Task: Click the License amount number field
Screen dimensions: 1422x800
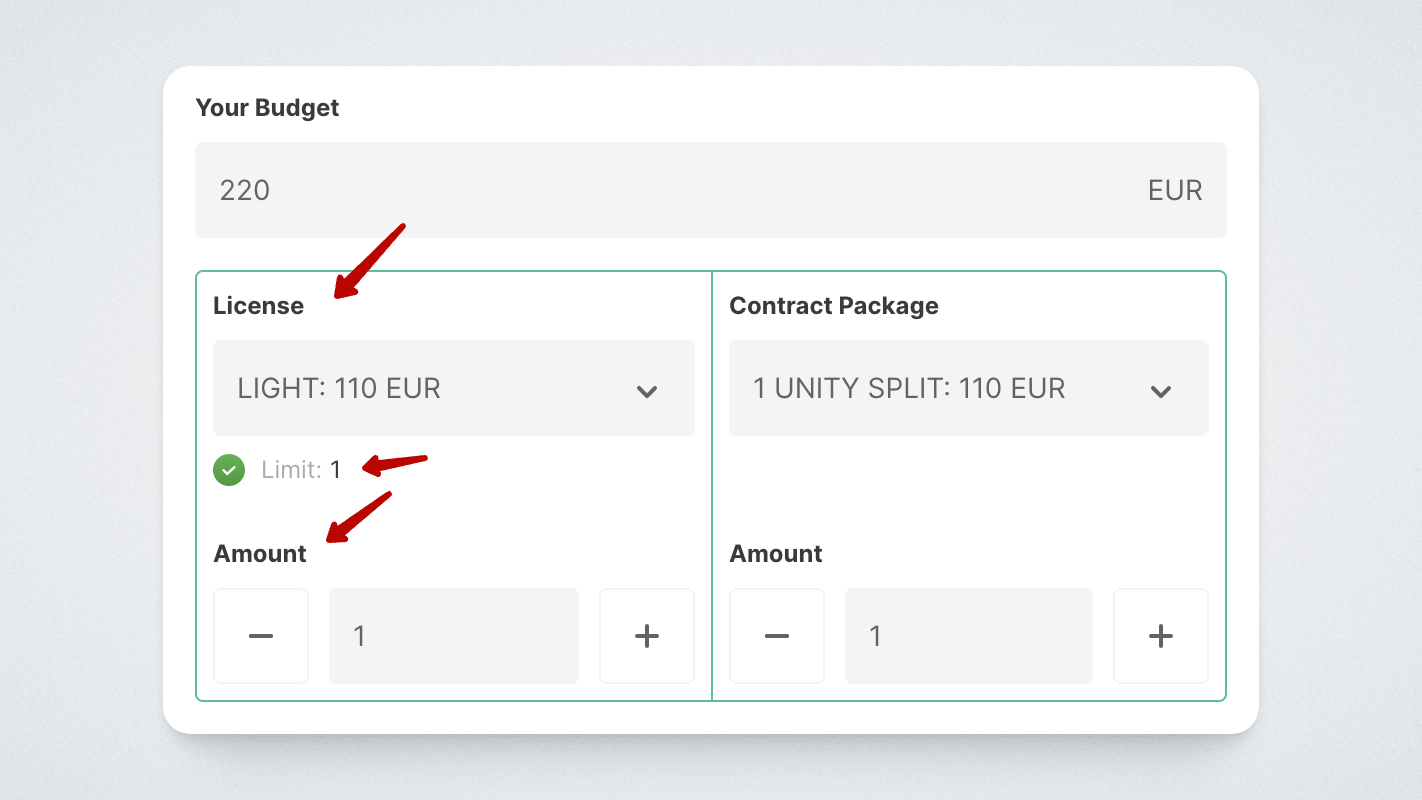Action: coord(453,636)
